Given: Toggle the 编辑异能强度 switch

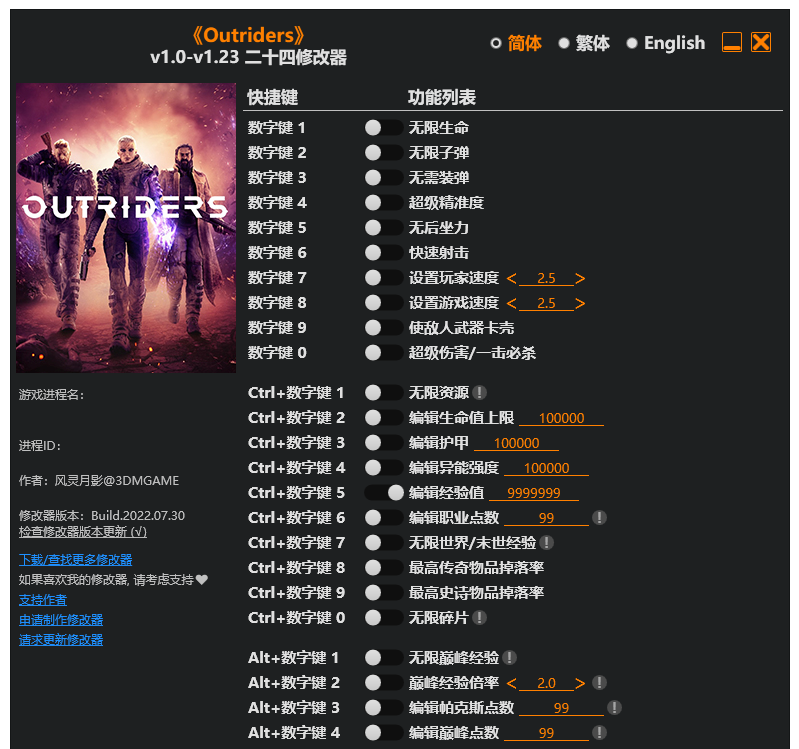Looking at the screenshot, I should click(384, 467).
